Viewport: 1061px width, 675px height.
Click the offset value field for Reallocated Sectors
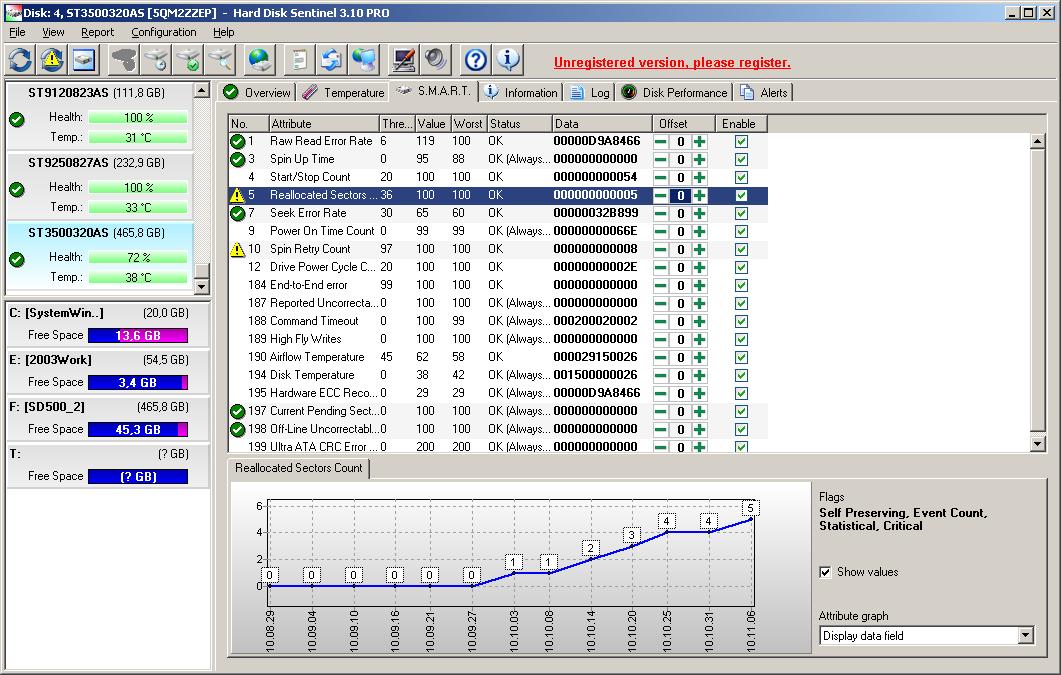tap(680, 195)
